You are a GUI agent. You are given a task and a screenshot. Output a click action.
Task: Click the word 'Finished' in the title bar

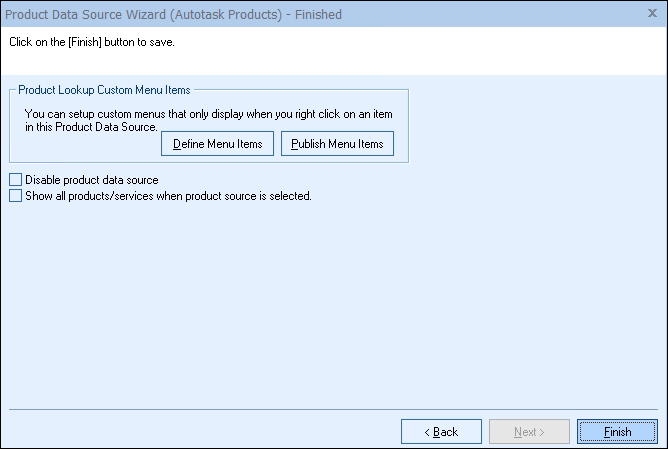point(313,14)
